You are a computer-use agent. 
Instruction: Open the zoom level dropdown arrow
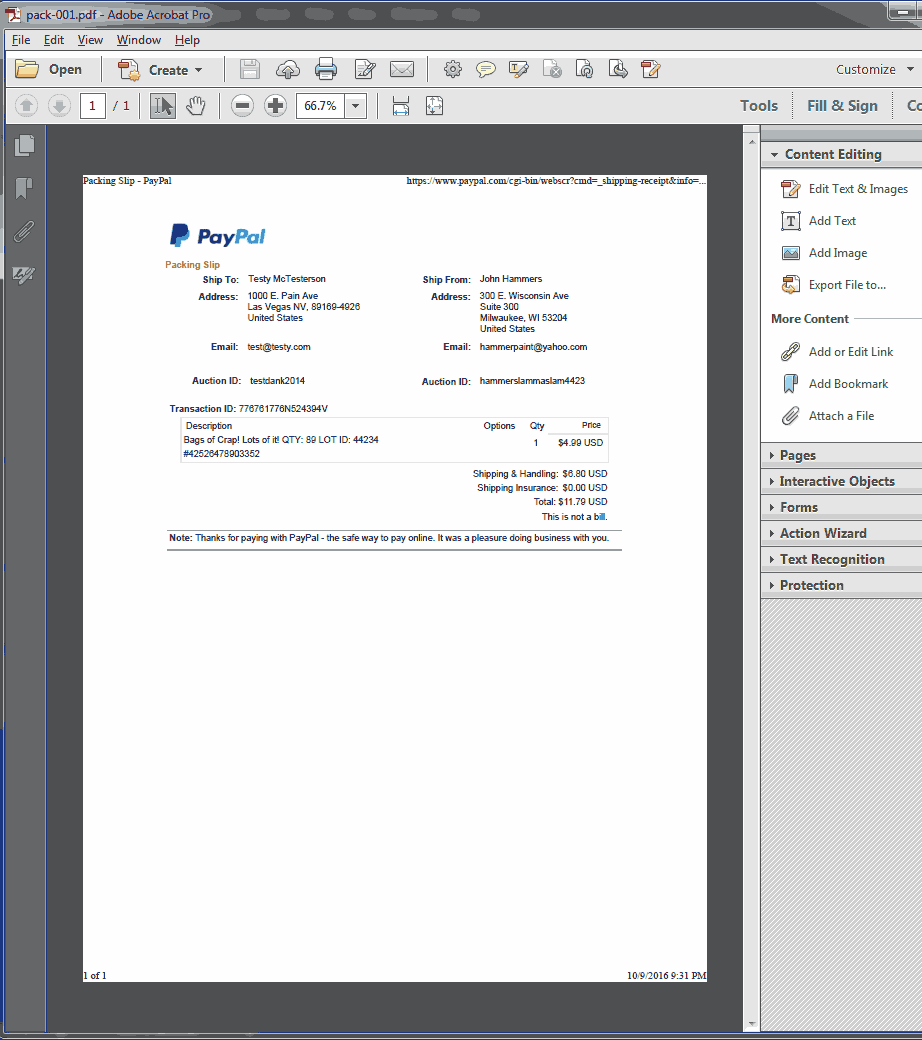coord(356,105)
